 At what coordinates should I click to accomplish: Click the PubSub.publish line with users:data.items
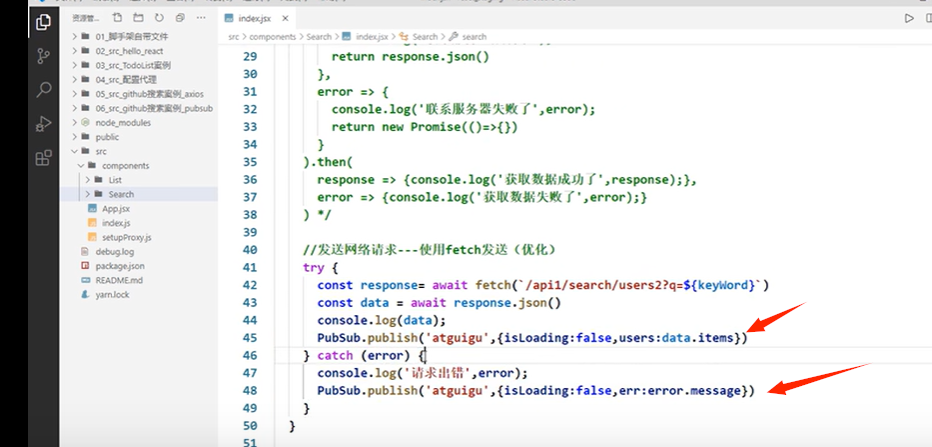[532, 338]
